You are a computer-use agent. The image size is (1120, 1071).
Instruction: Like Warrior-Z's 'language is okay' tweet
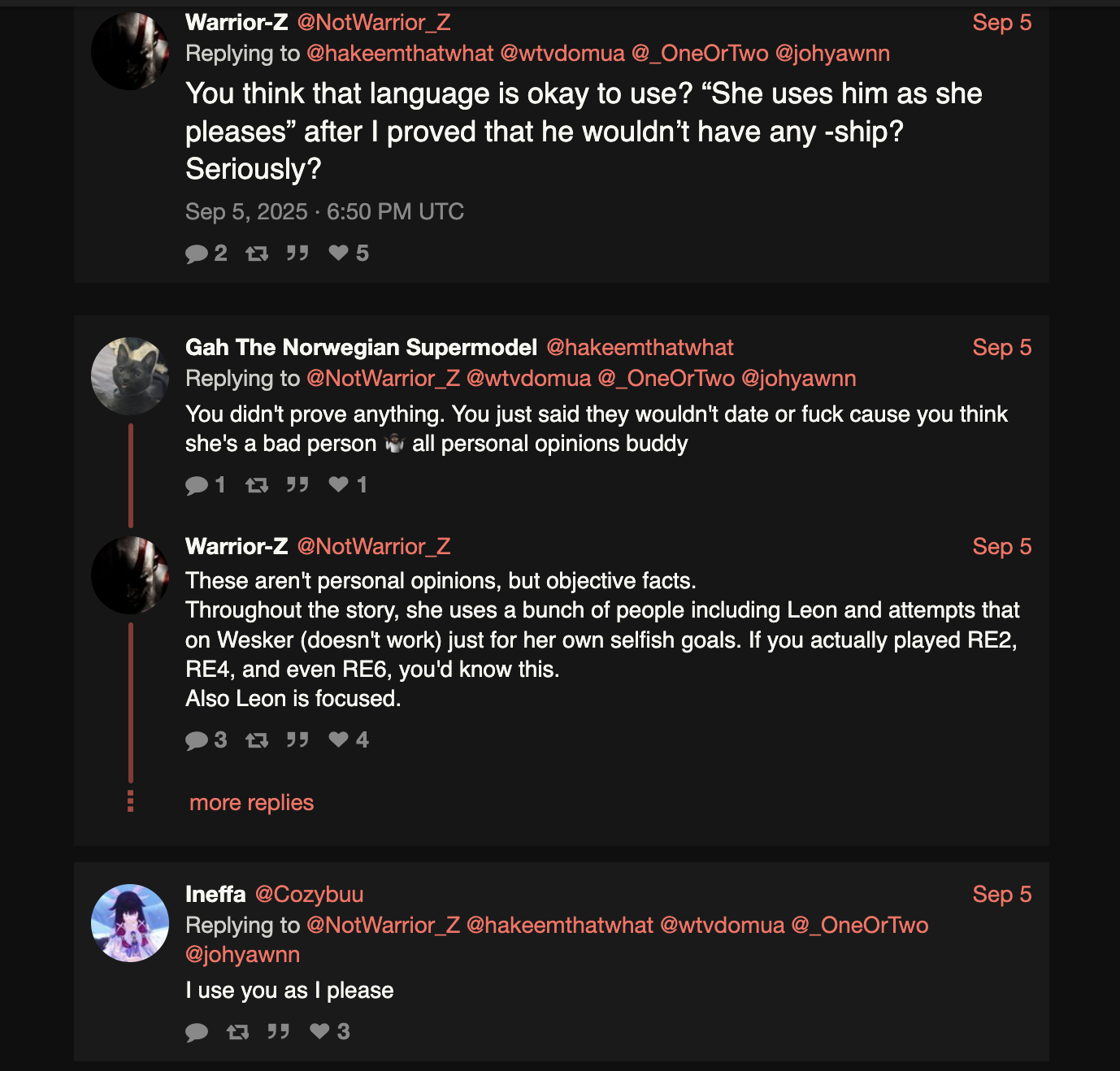tap(339, 254)
